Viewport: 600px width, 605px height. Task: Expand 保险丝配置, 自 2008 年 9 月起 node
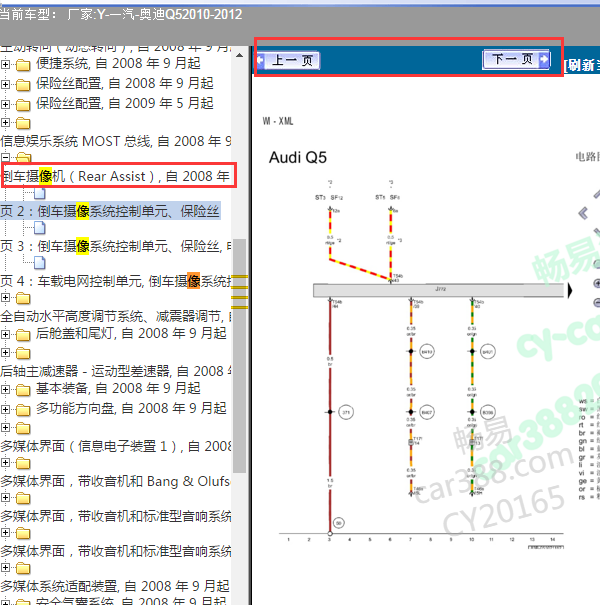click(5, 84)
